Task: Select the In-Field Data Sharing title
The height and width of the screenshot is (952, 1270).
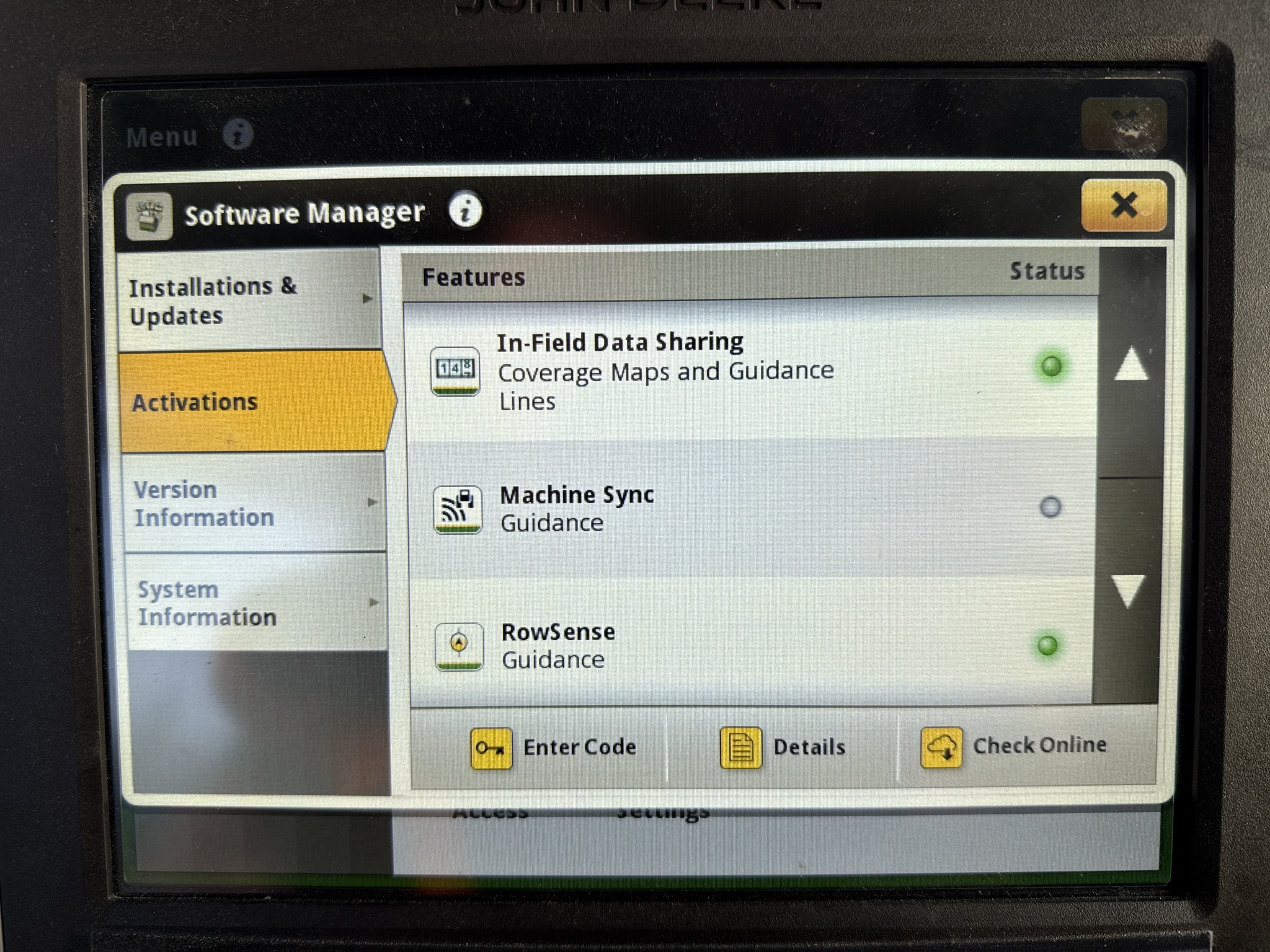Action: [620, 342]
